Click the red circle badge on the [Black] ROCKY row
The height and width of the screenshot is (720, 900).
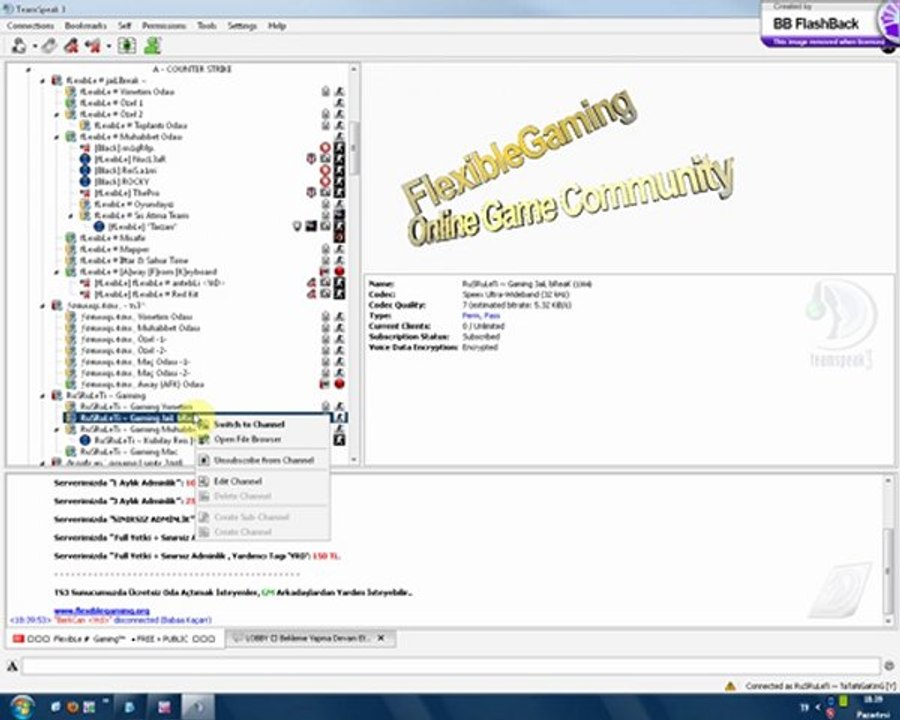pyautogui.click(x=325, y=182)
